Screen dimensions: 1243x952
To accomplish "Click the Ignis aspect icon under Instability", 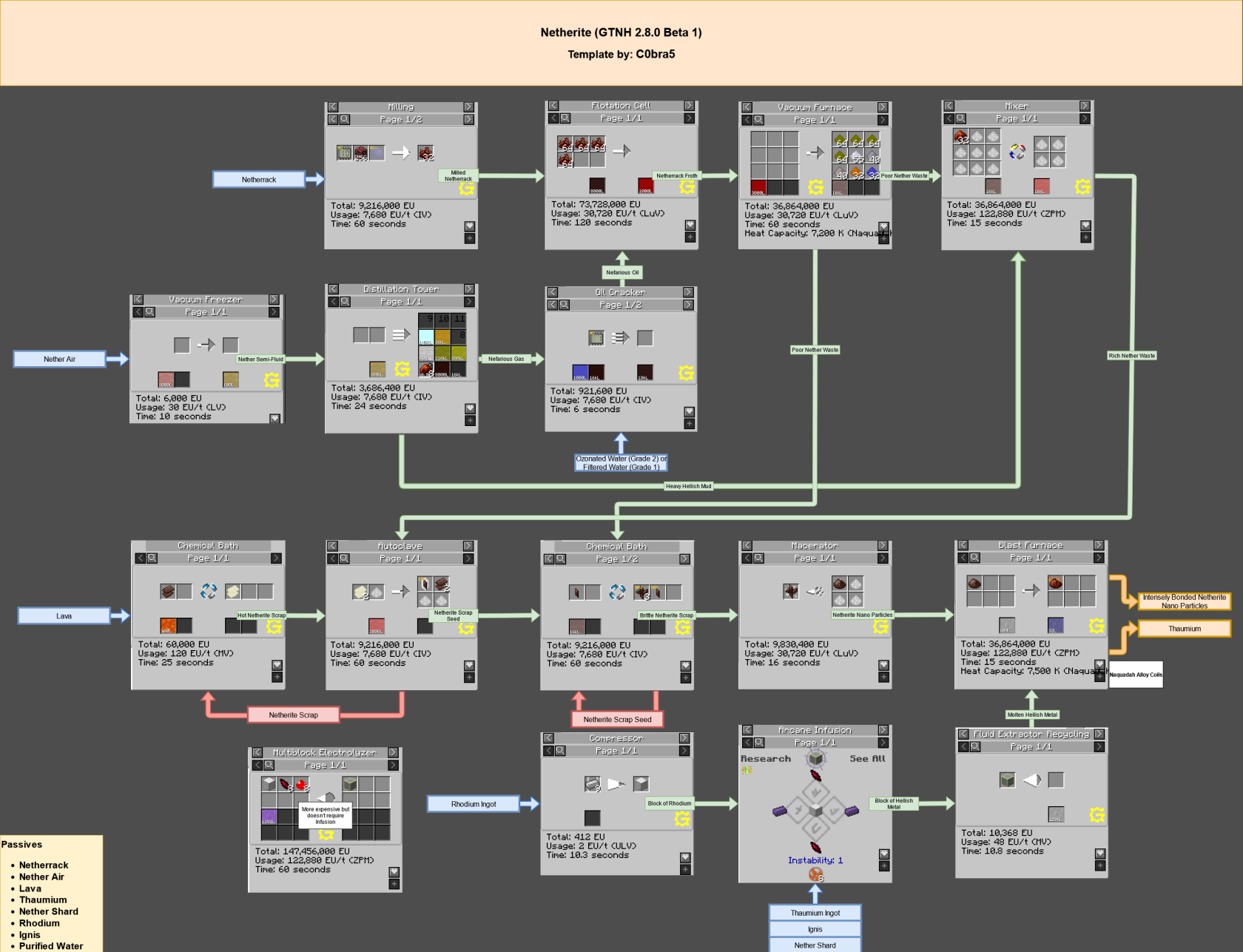I will [x=815, y=875].
